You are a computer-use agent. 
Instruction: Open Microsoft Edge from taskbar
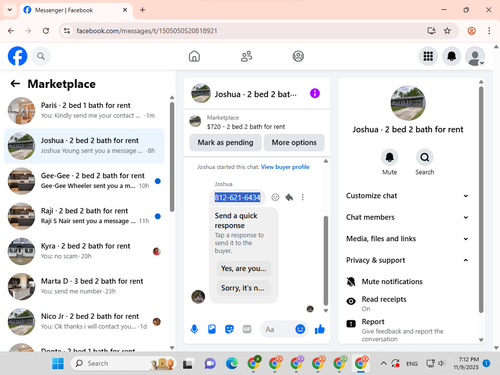(x=232, y=363)
